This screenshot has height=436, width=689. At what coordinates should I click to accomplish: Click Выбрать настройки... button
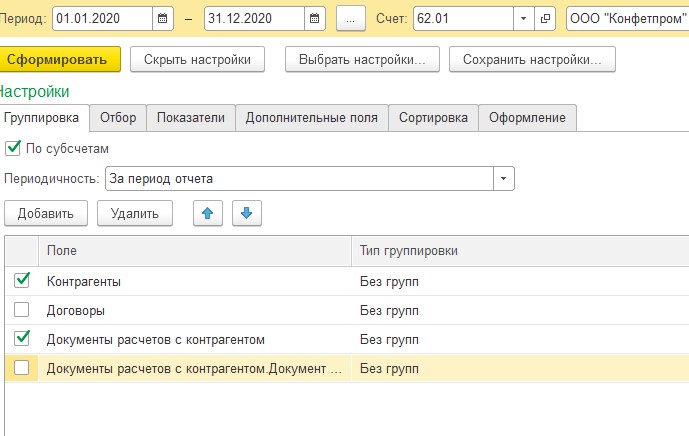[362, 59]
